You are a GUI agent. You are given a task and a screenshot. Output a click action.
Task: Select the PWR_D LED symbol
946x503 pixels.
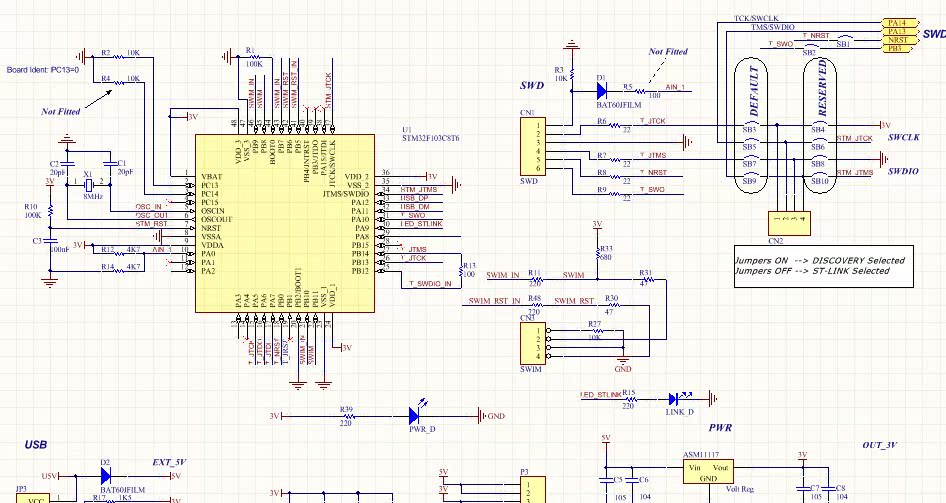pyautogui.click(x=415, y=414)
